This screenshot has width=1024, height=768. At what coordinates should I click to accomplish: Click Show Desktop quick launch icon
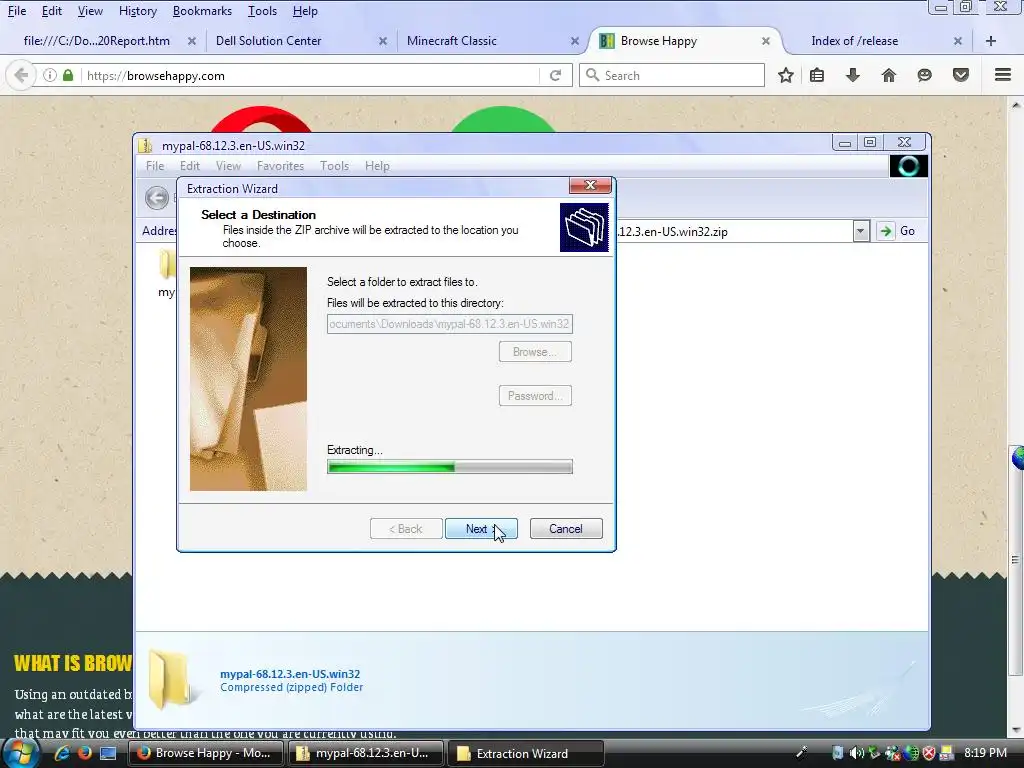pos(108,753)
